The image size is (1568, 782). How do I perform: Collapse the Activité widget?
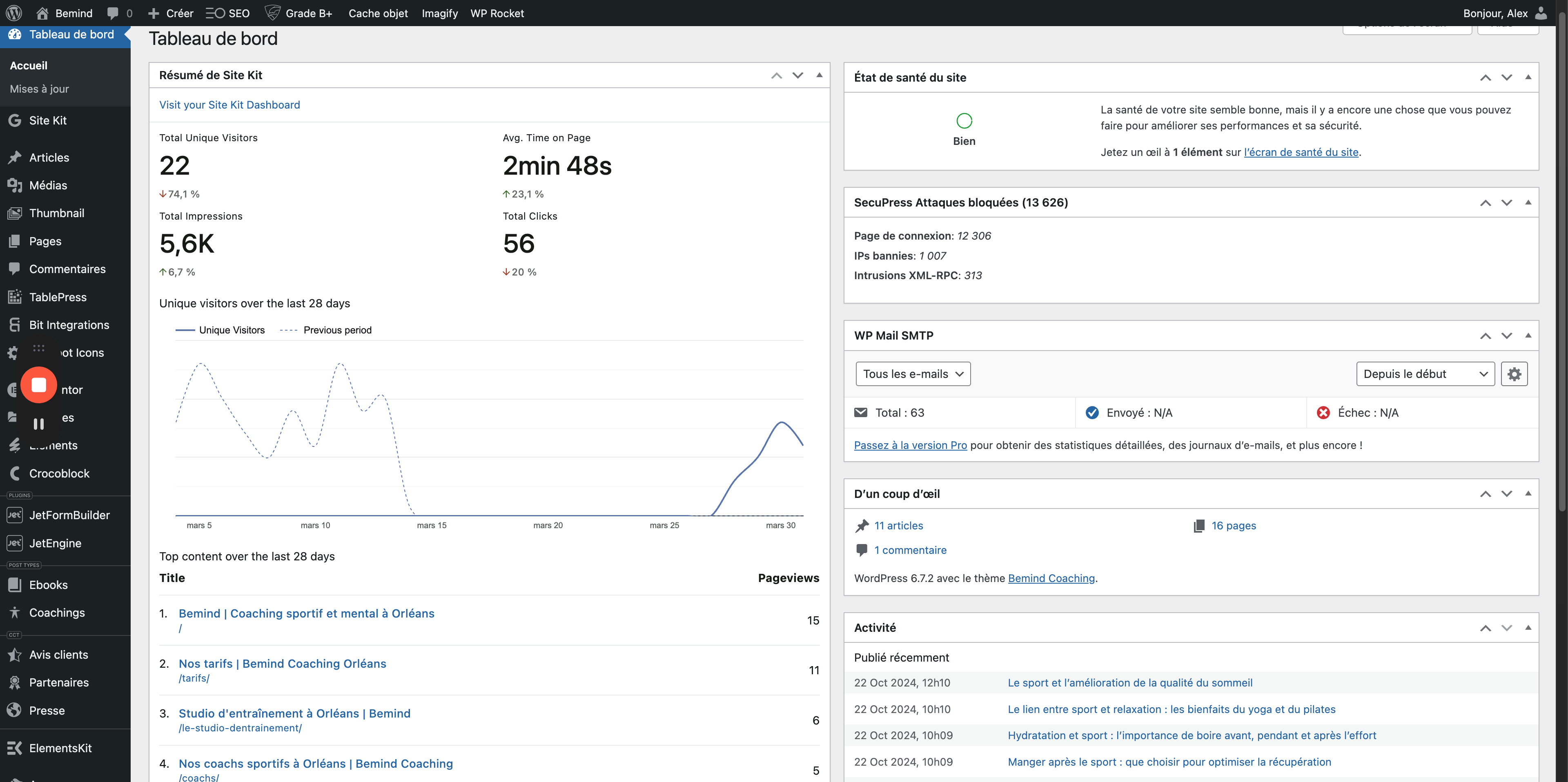point(1528,627)
